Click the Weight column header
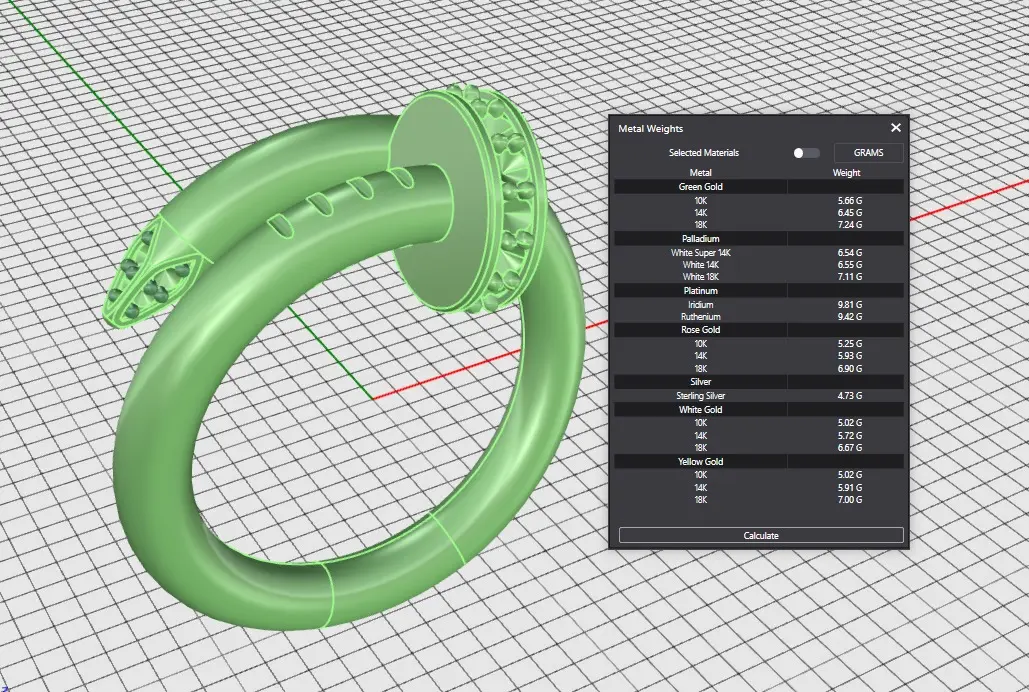1029x692 pixels. (x=846, y=173)
